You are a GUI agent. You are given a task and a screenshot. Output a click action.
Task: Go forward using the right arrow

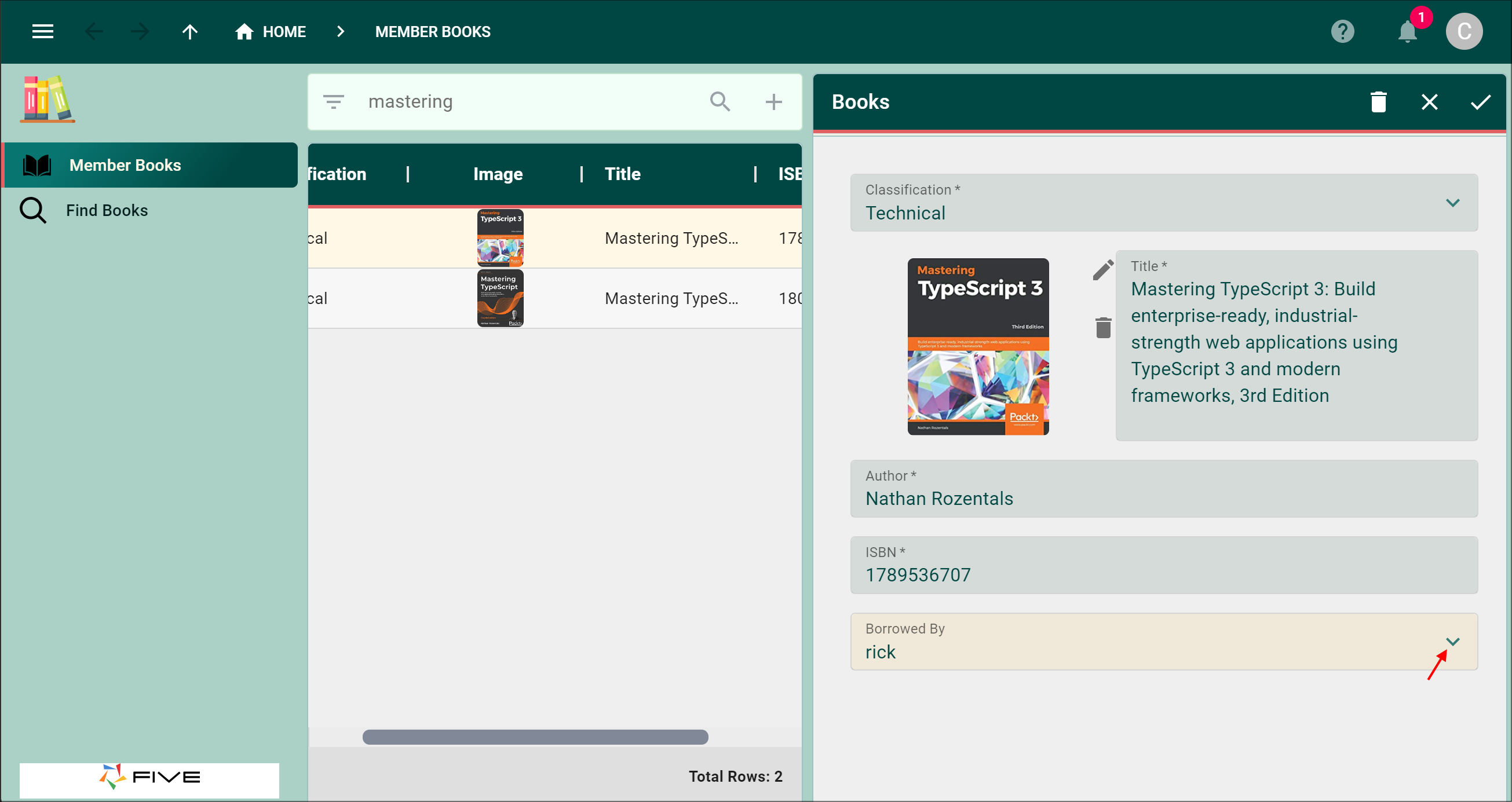[x=140, y=32]
